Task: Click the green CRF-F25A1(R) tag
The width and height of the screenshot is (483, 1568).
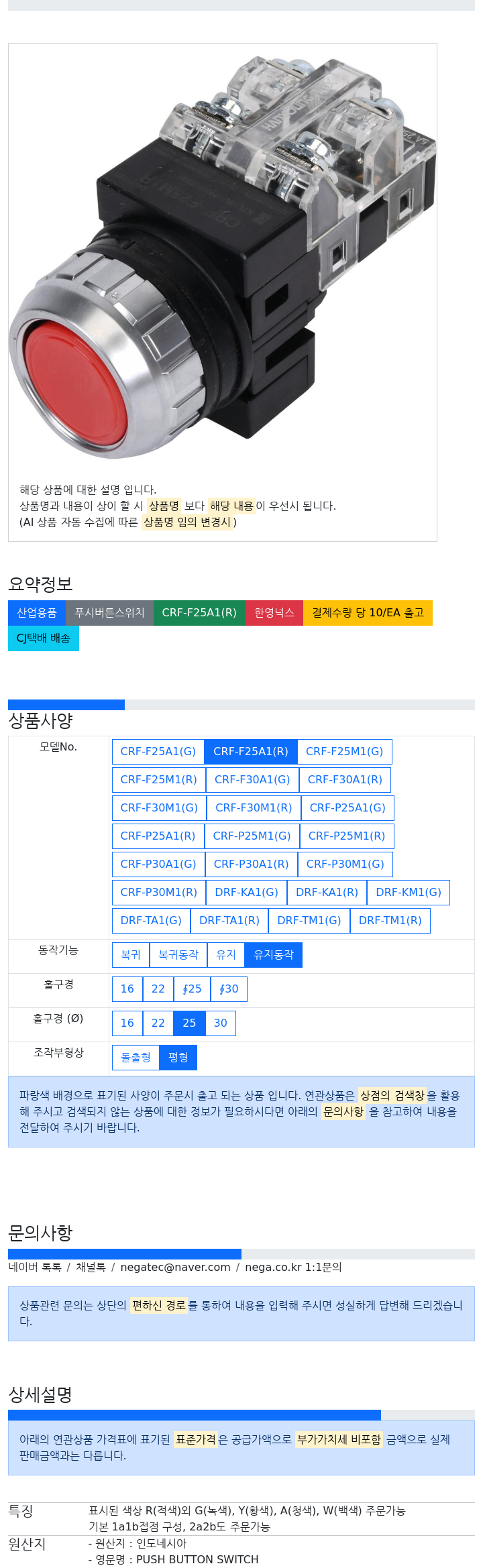Action: coord(199,613)
